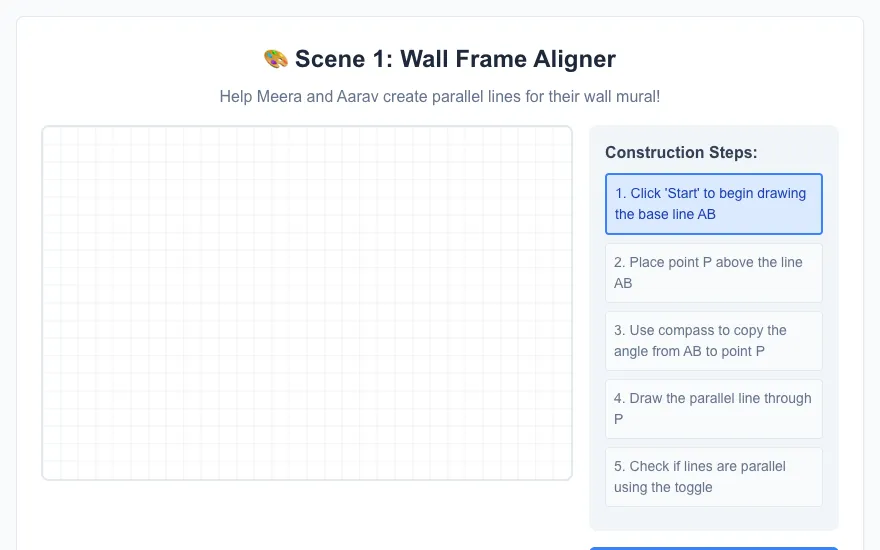The height and width of the screenshot is (550, 880).
Task: Click the bottom-right corner of the grid canvas
Action: (570, 478)
